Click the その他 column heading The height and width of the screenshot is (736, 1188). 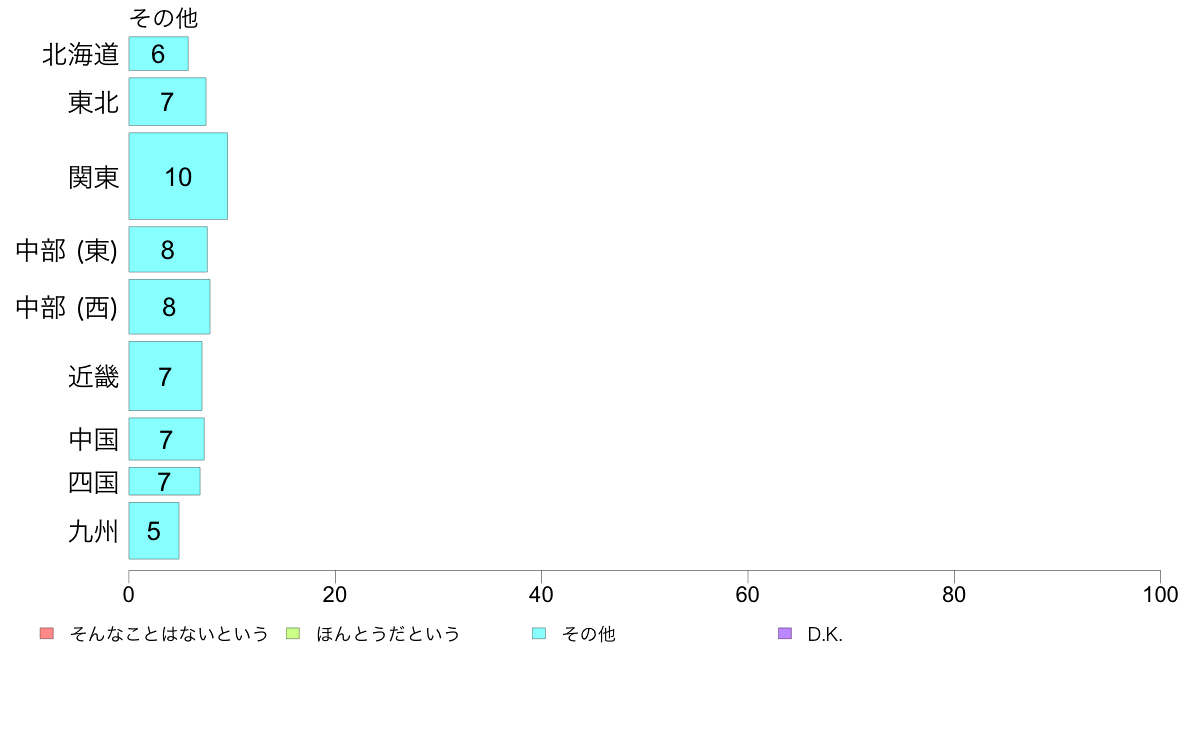click(x=163, y=17)
